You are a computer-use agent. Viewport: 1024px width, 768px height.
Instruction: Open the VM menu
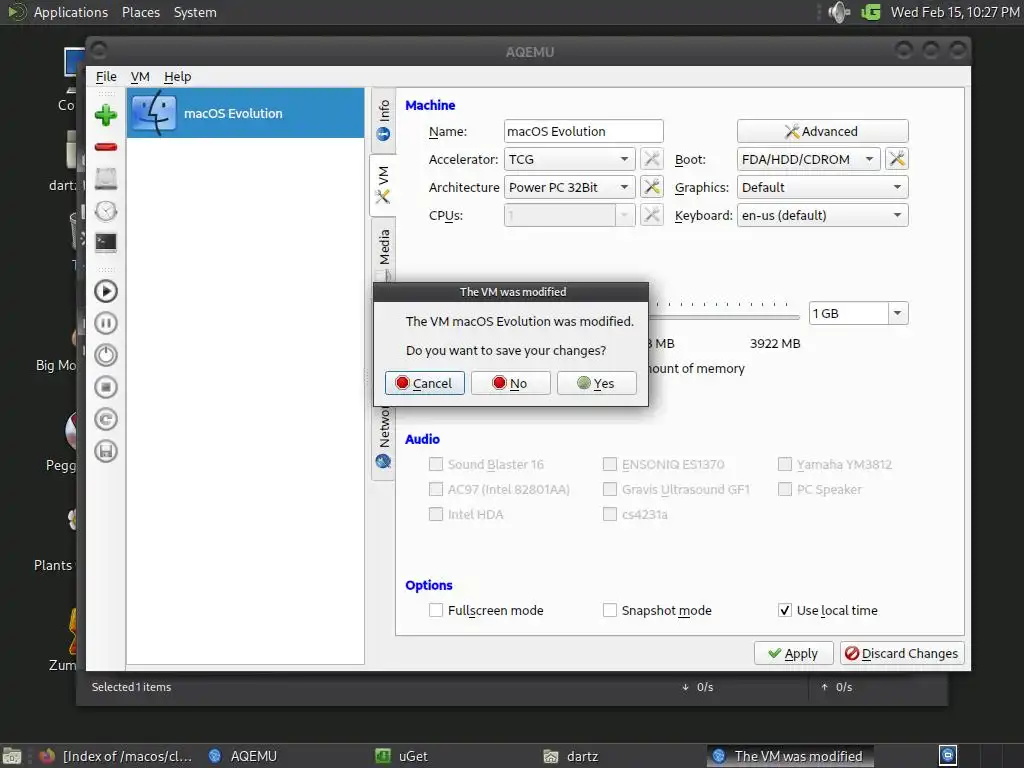click(x=140, y=76)
